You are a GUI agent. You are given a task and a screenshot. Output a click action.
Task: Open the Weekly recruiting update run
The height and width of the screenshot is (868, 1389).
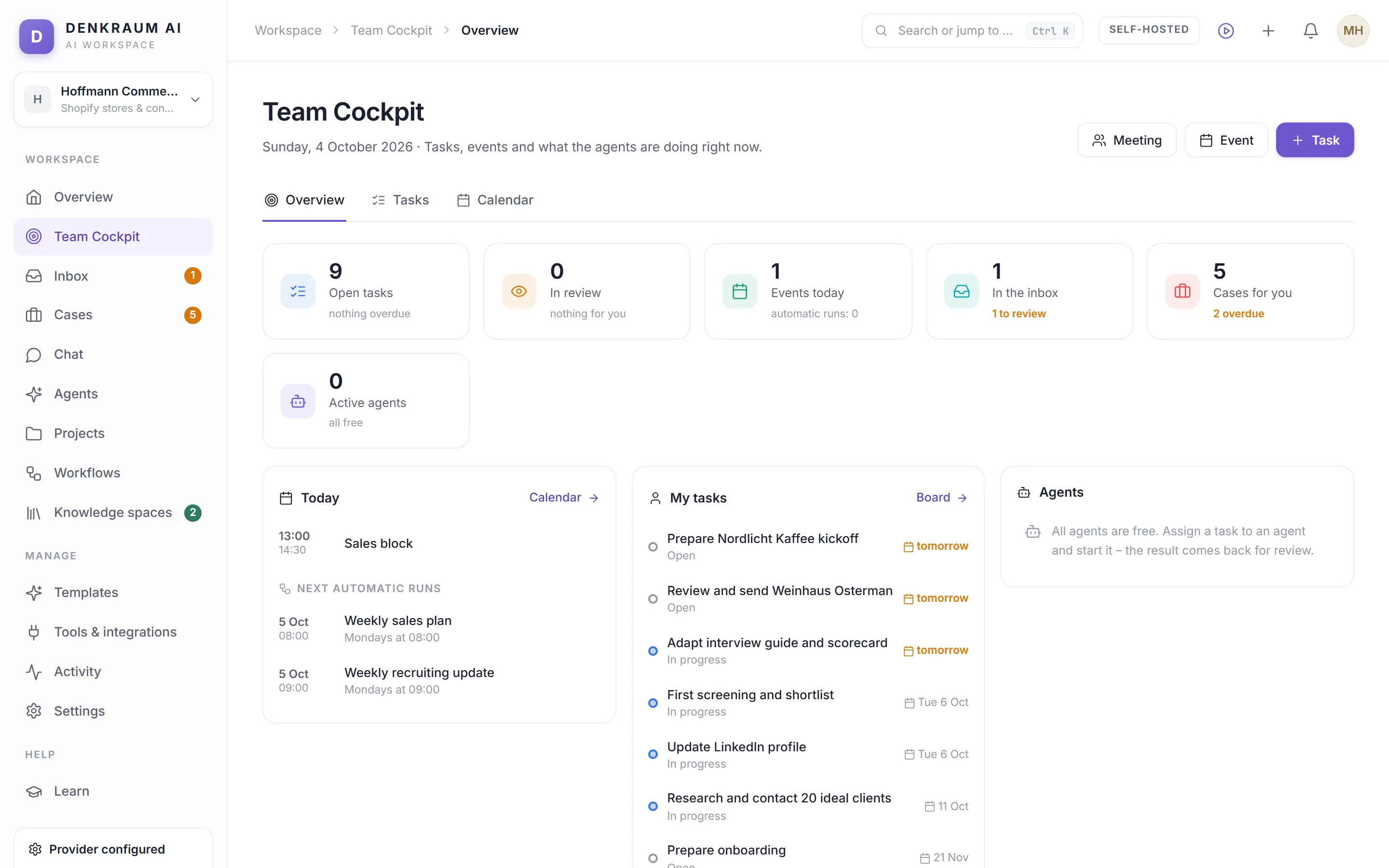439,681
